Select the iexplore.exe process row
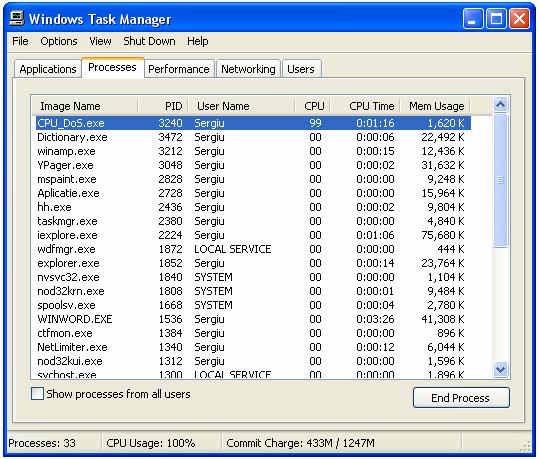Image resolution: width=539 pixels, height=459 pixels. [253, 235]
